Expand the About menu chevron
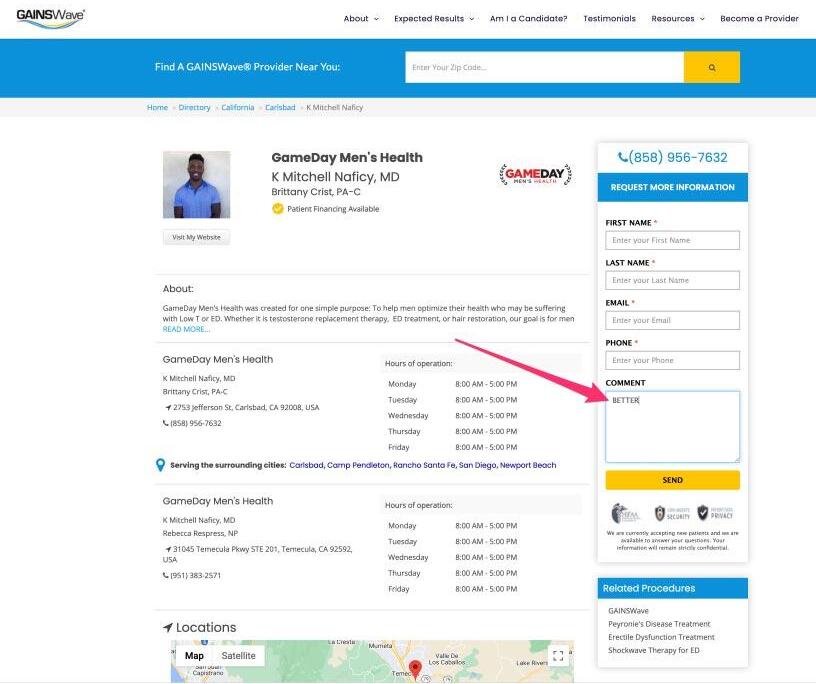 click(x=376, y=19)
